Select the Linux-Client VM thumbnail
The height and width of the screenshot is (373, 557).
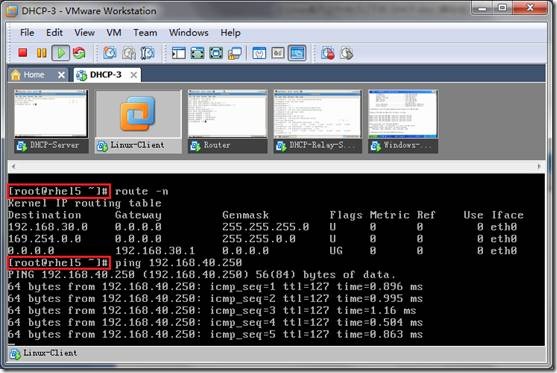click(139, 121)
